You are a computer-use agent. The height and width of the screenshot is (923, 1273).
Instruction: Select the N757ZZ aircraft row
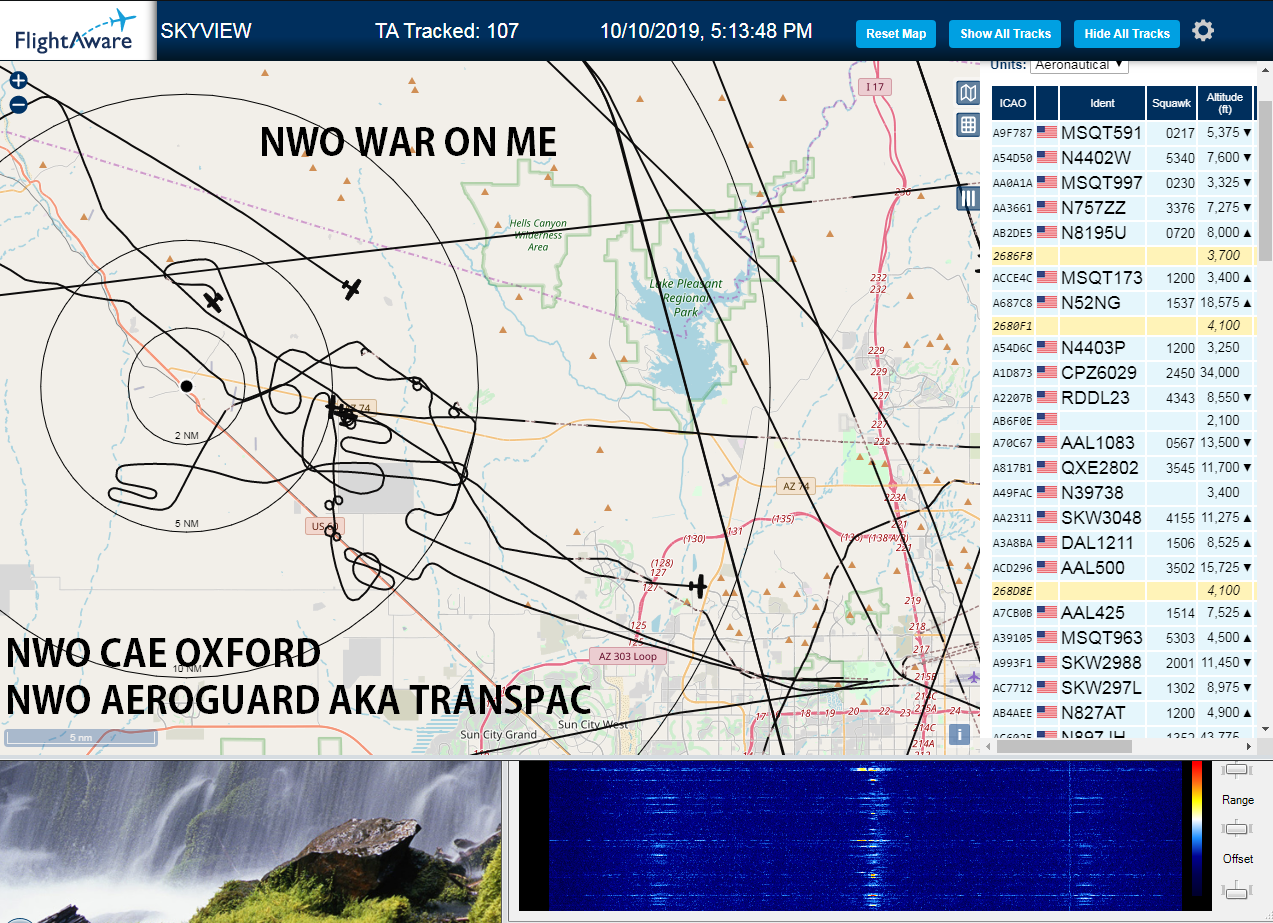click(1122, 207)
